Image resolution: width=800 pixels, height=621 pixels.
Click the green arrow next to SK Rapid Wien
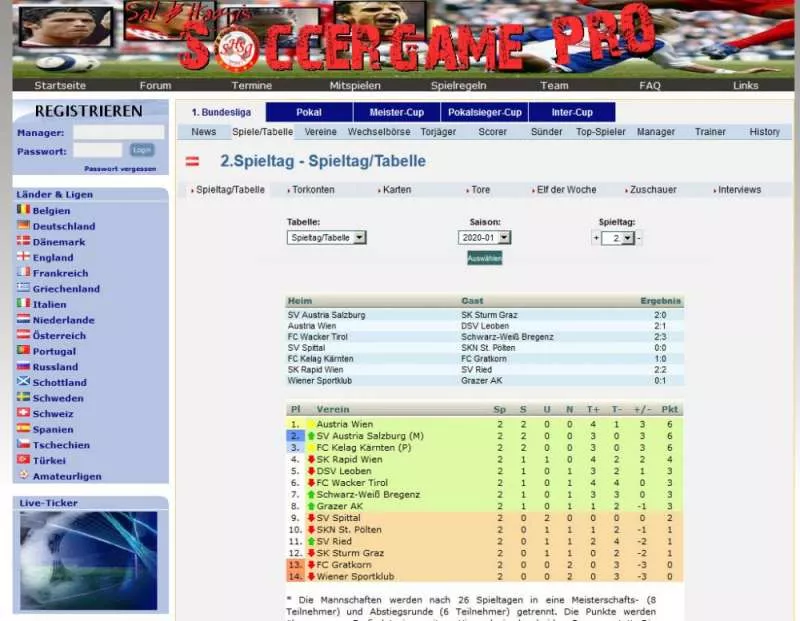tap(312, 459)
